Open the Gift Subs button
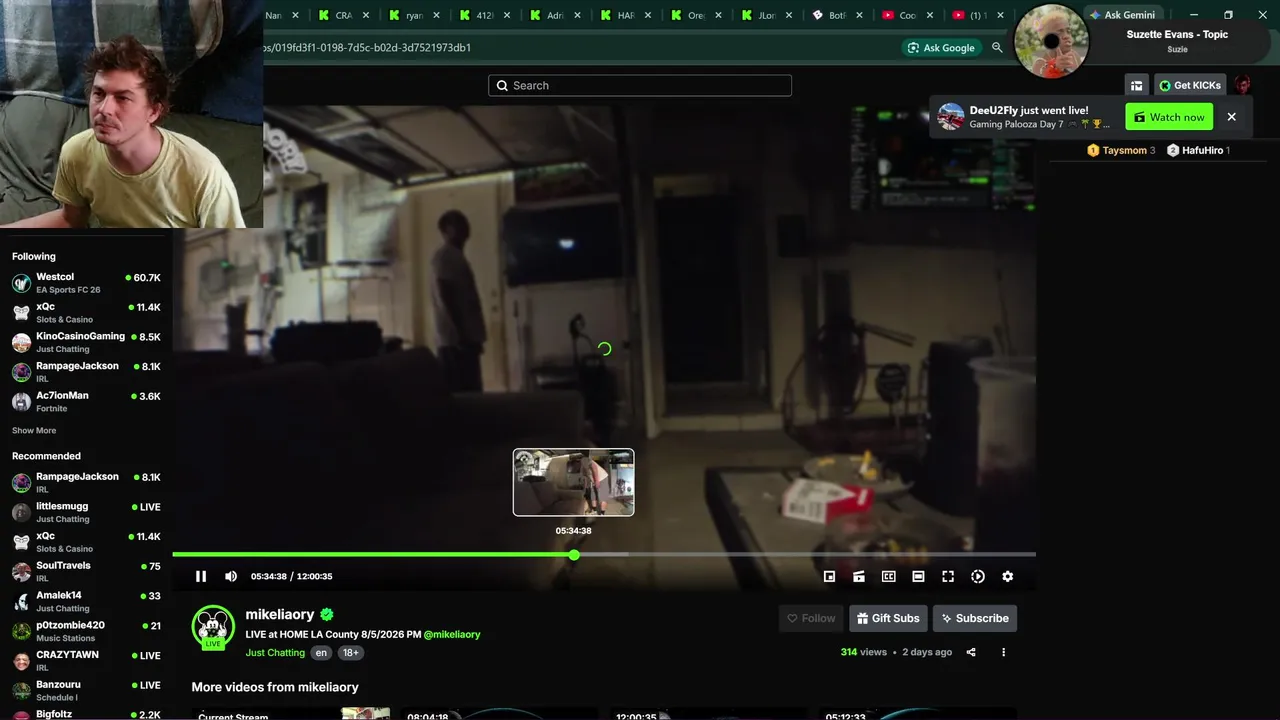Image resolution: width=1280 pixels, height=720 pixels. [888, 618]
